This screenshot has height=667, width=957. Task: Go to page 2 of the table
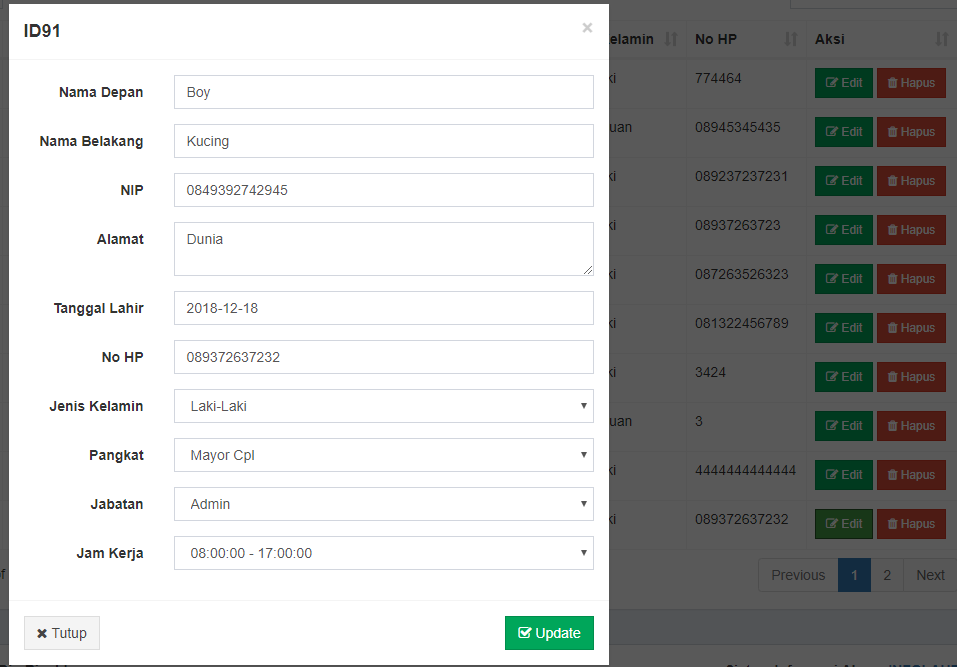[887, 575]
